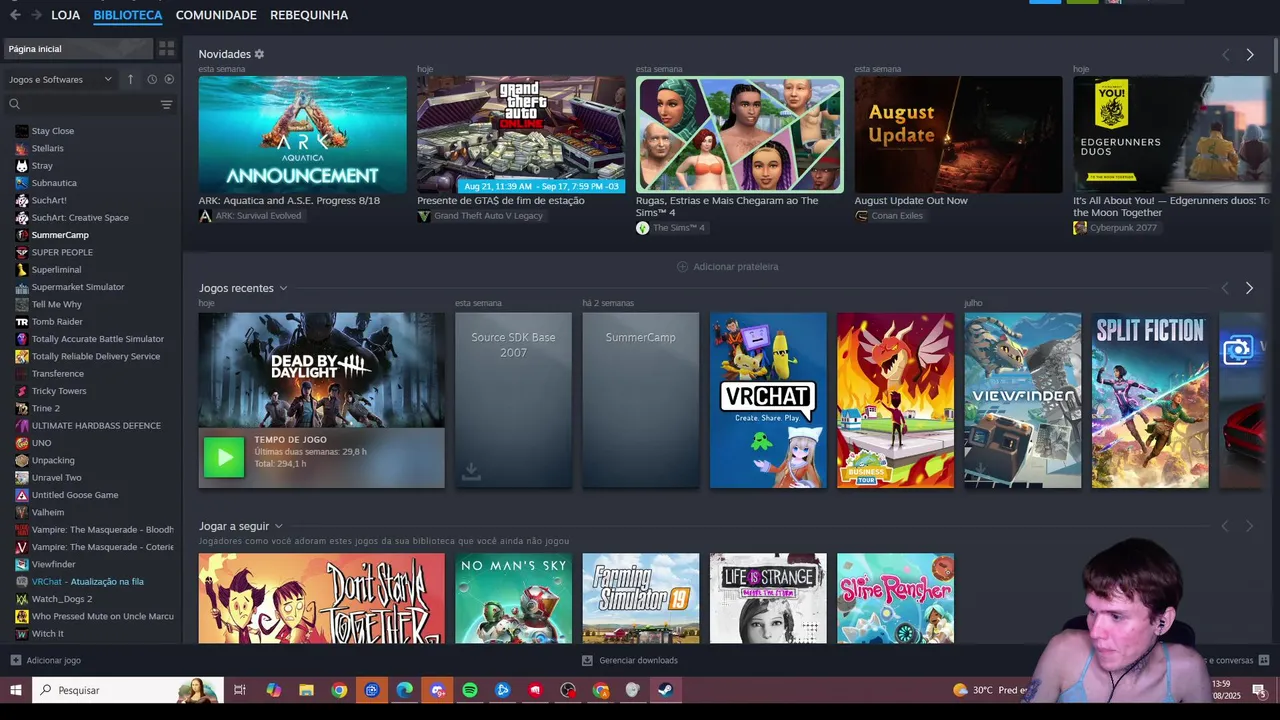Open the Viewfinder game cover
The width and height of the screenshot is (1280, 720).
pyautogui.click(x=1023, y=400)
